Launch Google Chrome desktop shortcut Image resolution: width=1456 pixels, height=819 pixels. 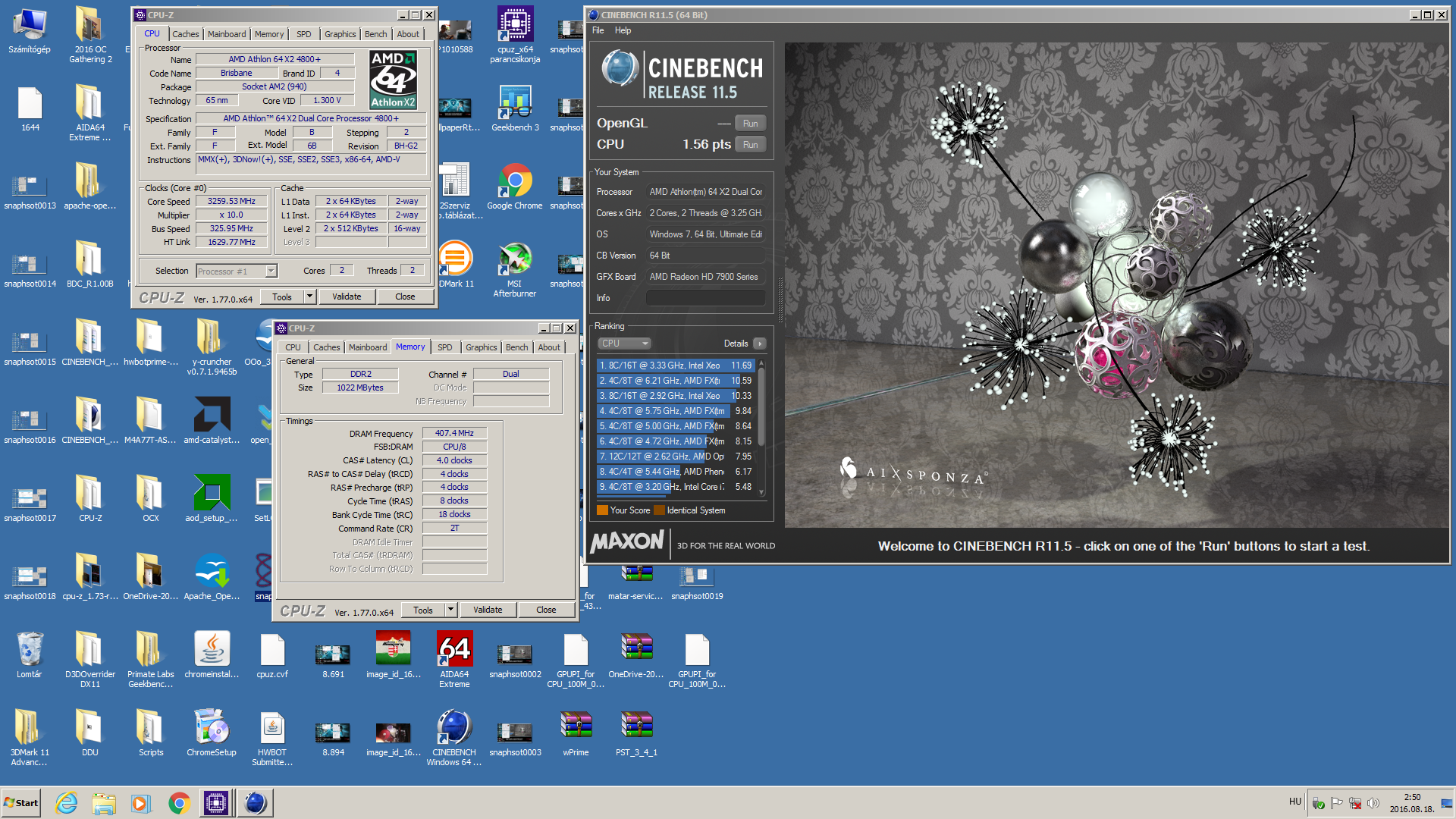point(515,187)
